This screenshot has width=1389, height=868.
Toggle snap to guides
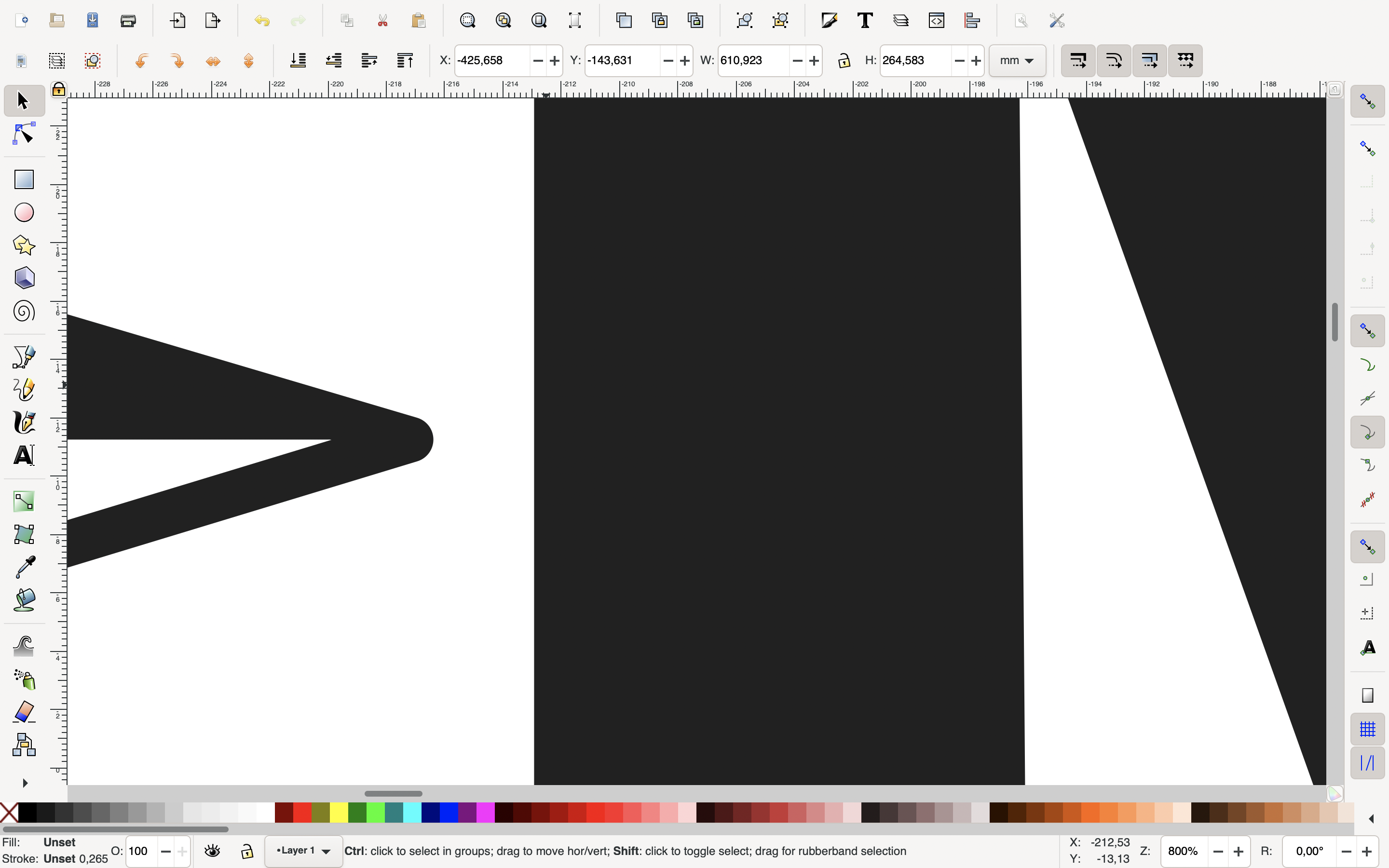pos(1367,762)
